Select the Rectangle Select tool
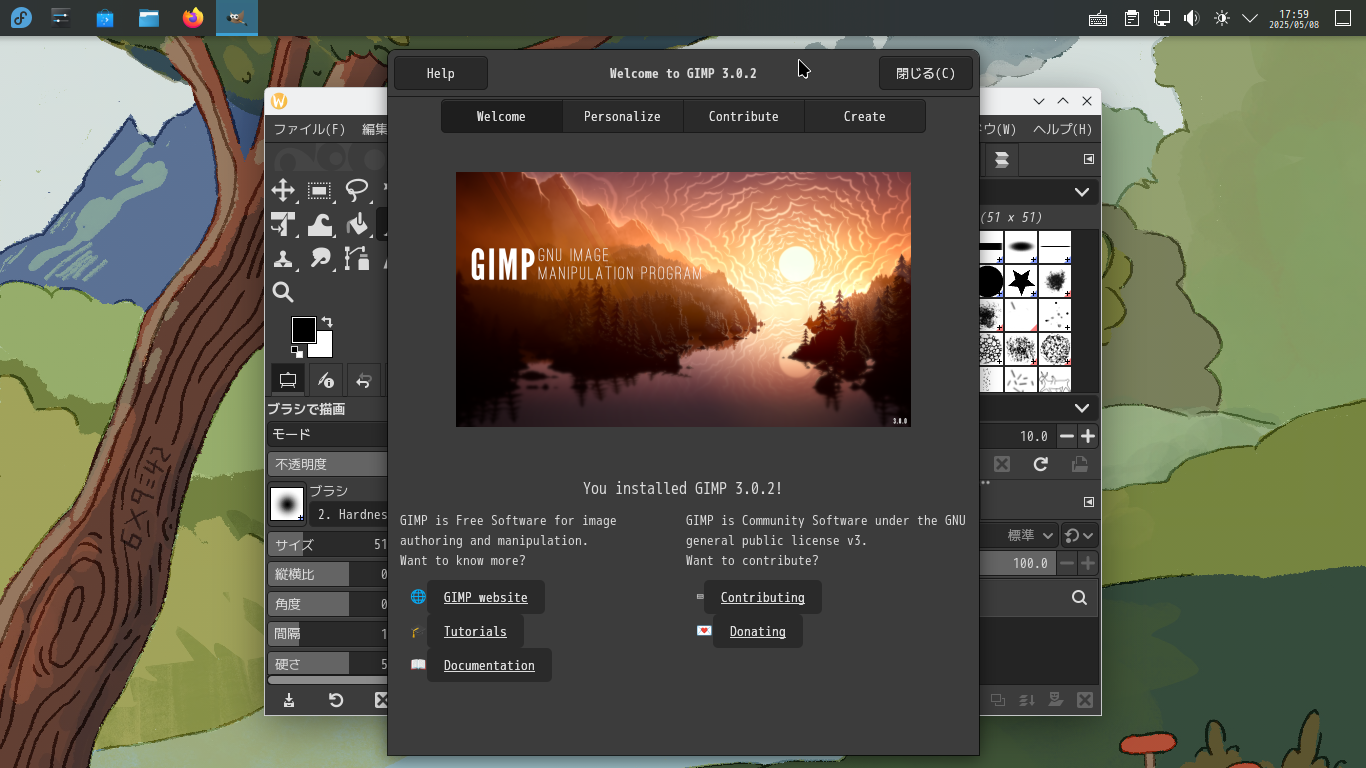 (320, 191)
